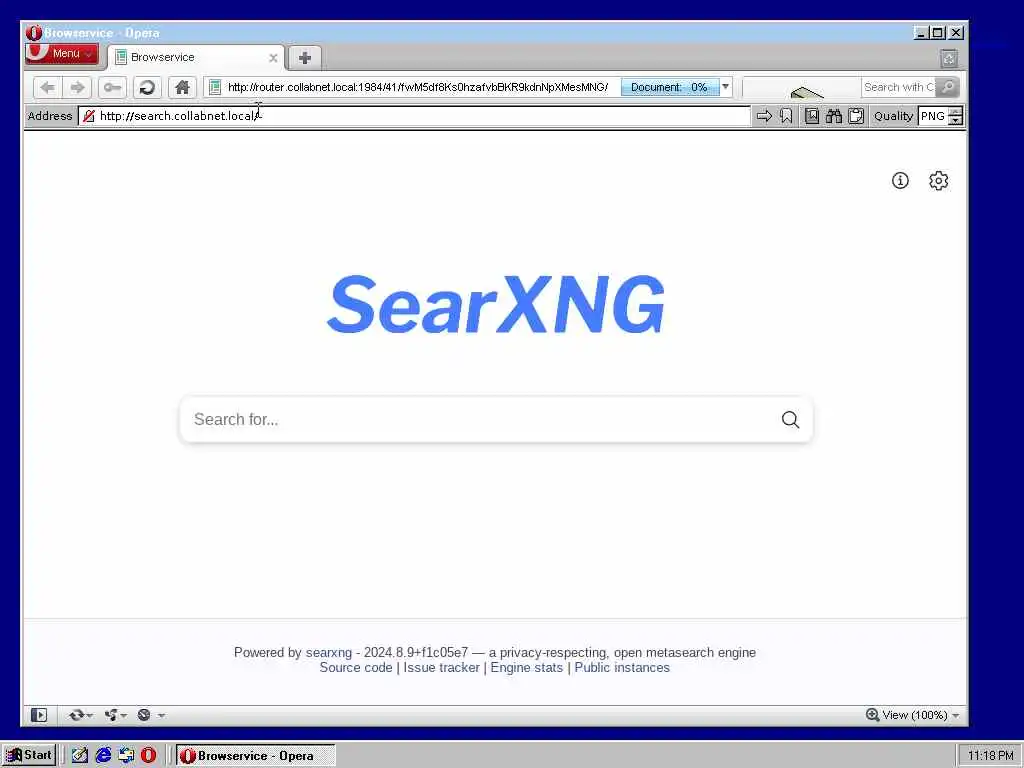Click the Quality PNG value field
1024x768 pixels.
tap(933, 116)
